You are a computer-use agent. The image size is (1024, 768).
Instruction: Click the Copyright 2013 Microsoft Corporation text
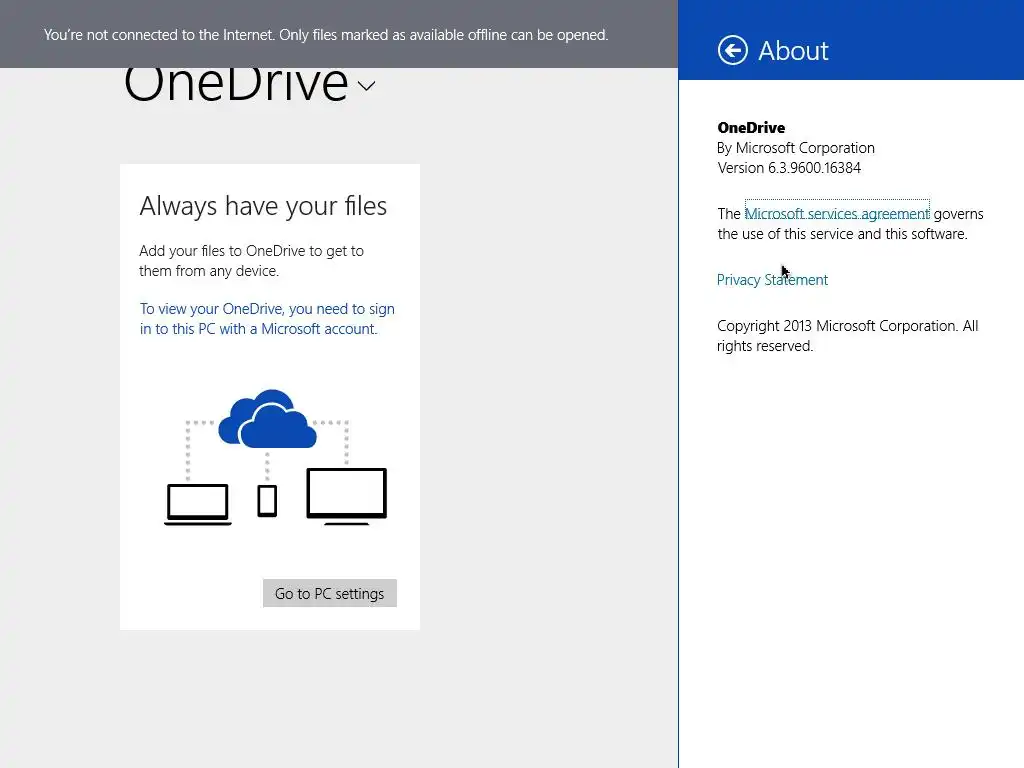pyautogui.click(x=847, y=336)
